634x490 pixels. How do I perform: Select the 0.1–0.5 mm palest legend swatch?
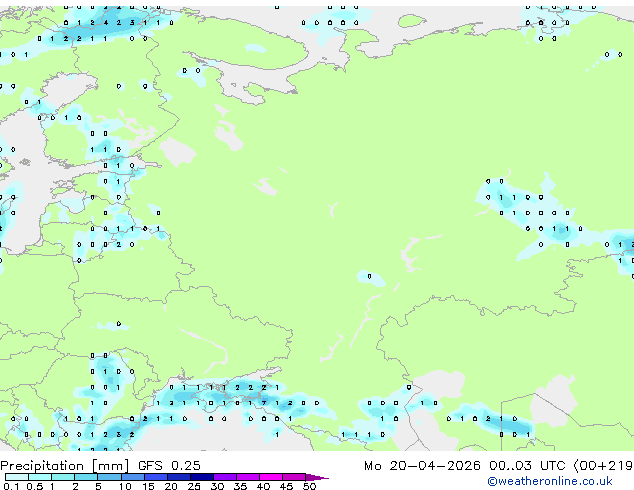pyautogui.click(x=17, y=477)
